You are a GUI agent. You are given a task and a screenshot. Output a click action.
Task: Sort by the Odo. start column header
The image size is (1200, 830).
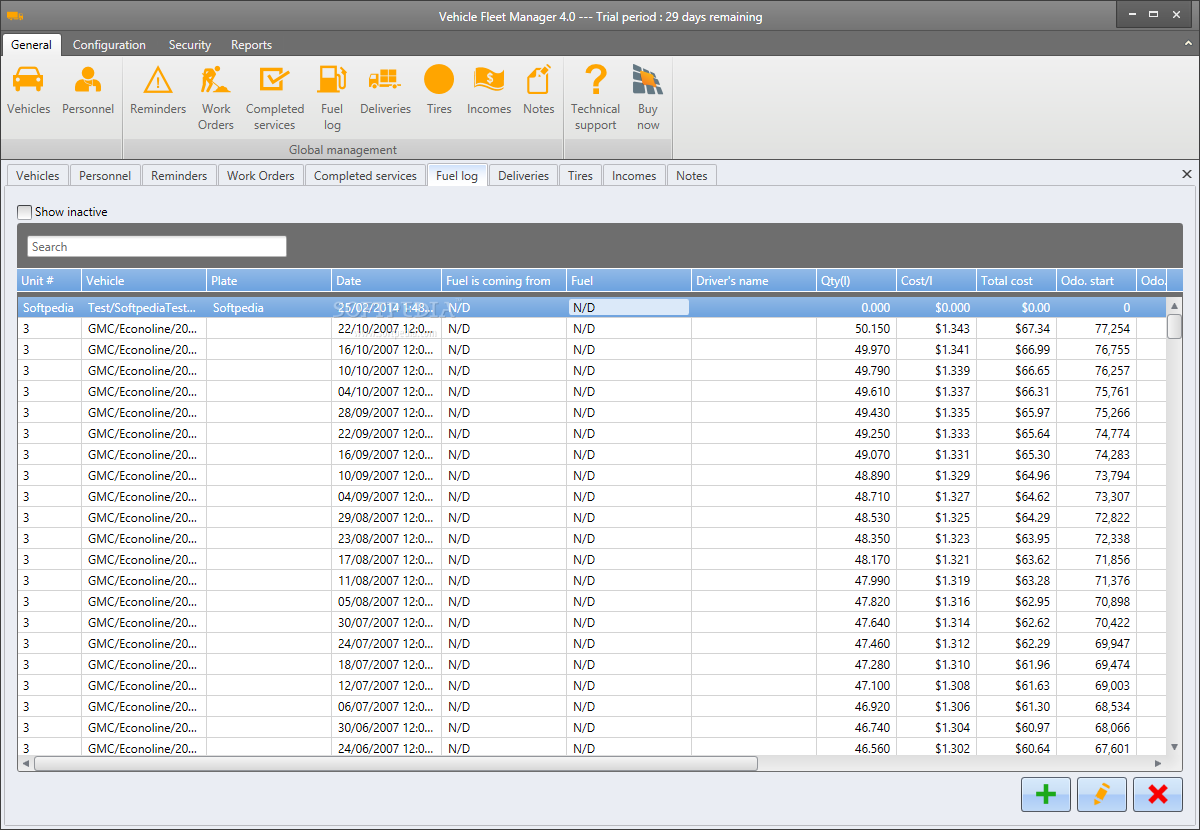pos(1096,281)
